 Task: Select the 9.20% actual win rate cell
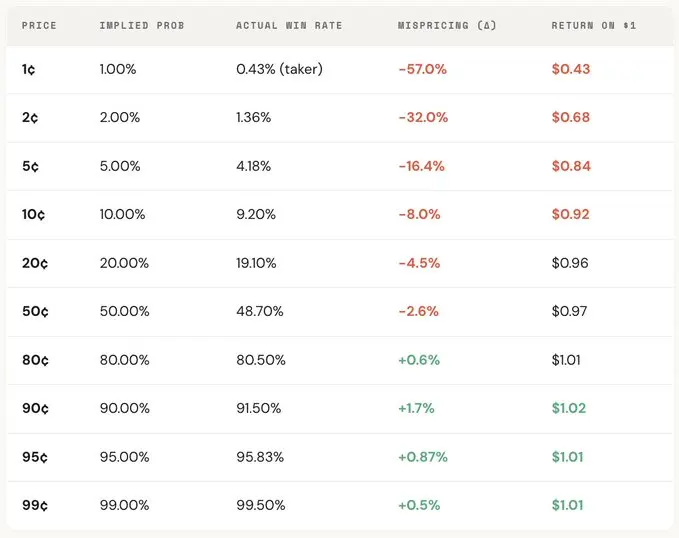click(254, 214)
